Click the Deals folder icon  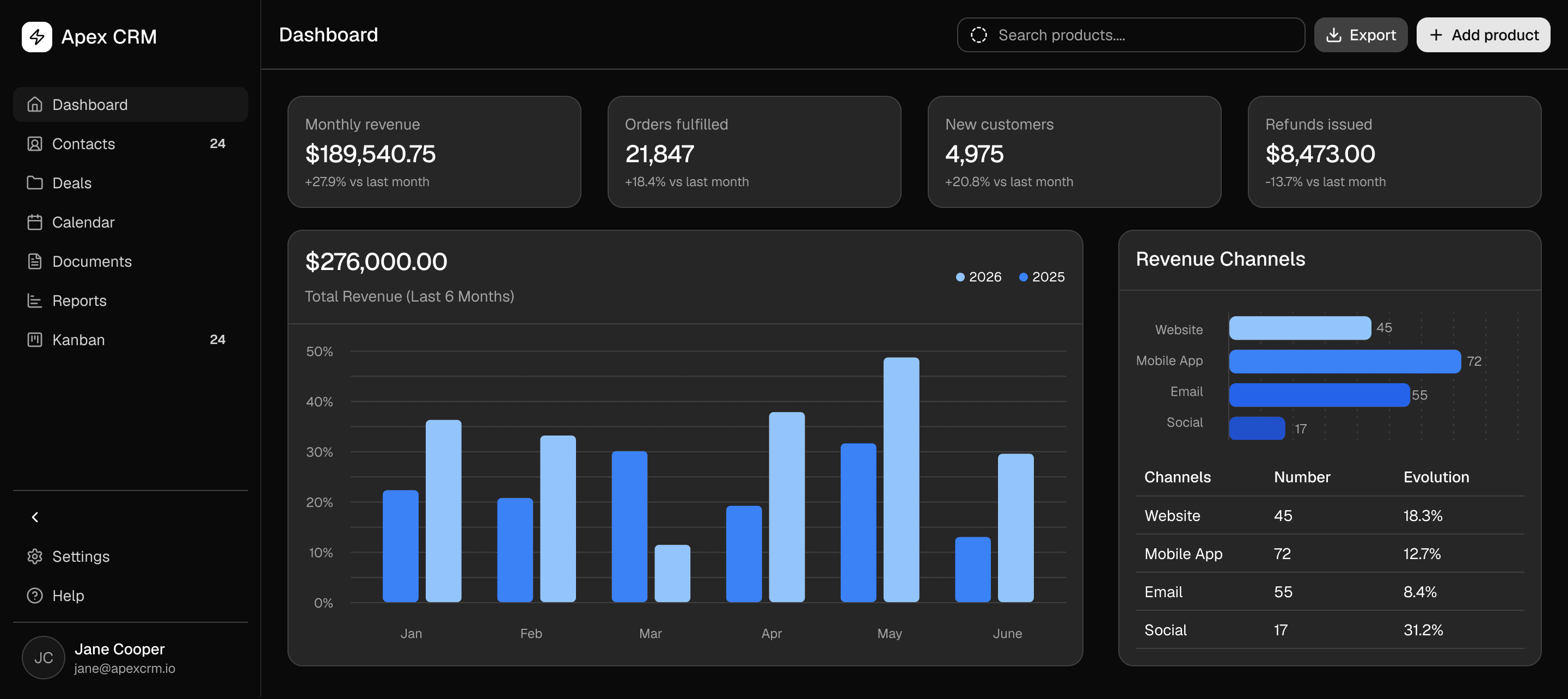35,183
